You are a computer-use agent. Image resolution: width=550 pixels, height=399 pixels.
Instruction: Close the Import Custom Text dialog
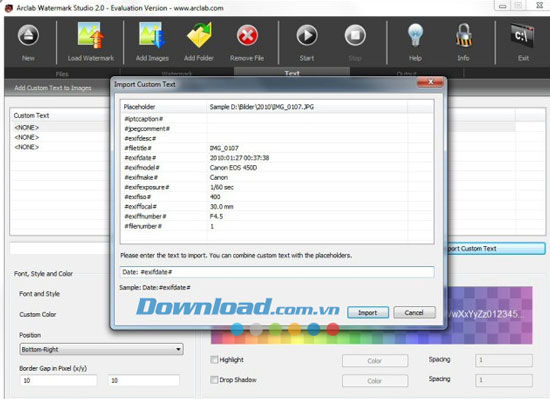click(430, 82)
